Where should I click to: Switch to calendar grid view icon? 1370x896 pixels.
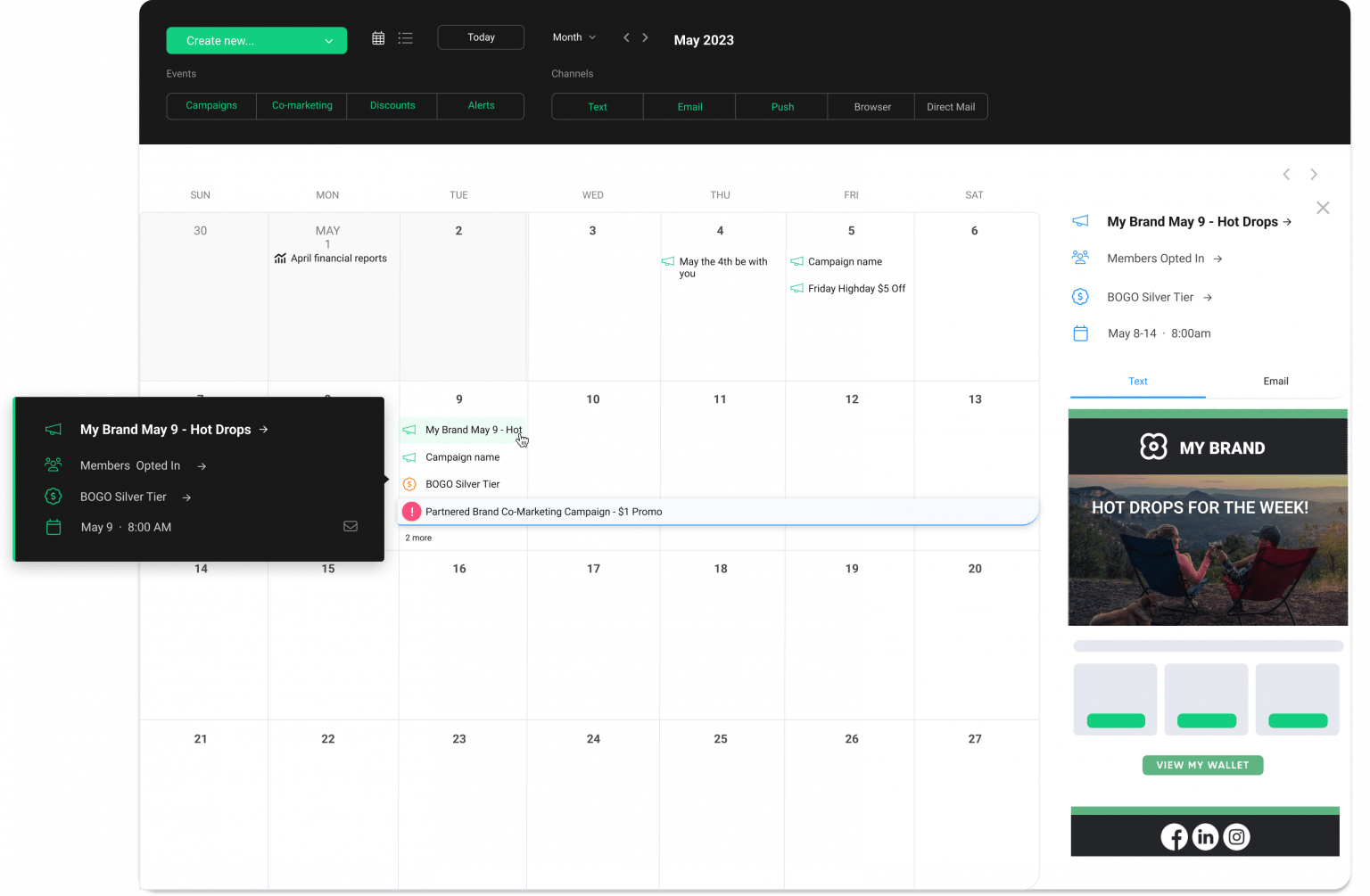(378, 38)
